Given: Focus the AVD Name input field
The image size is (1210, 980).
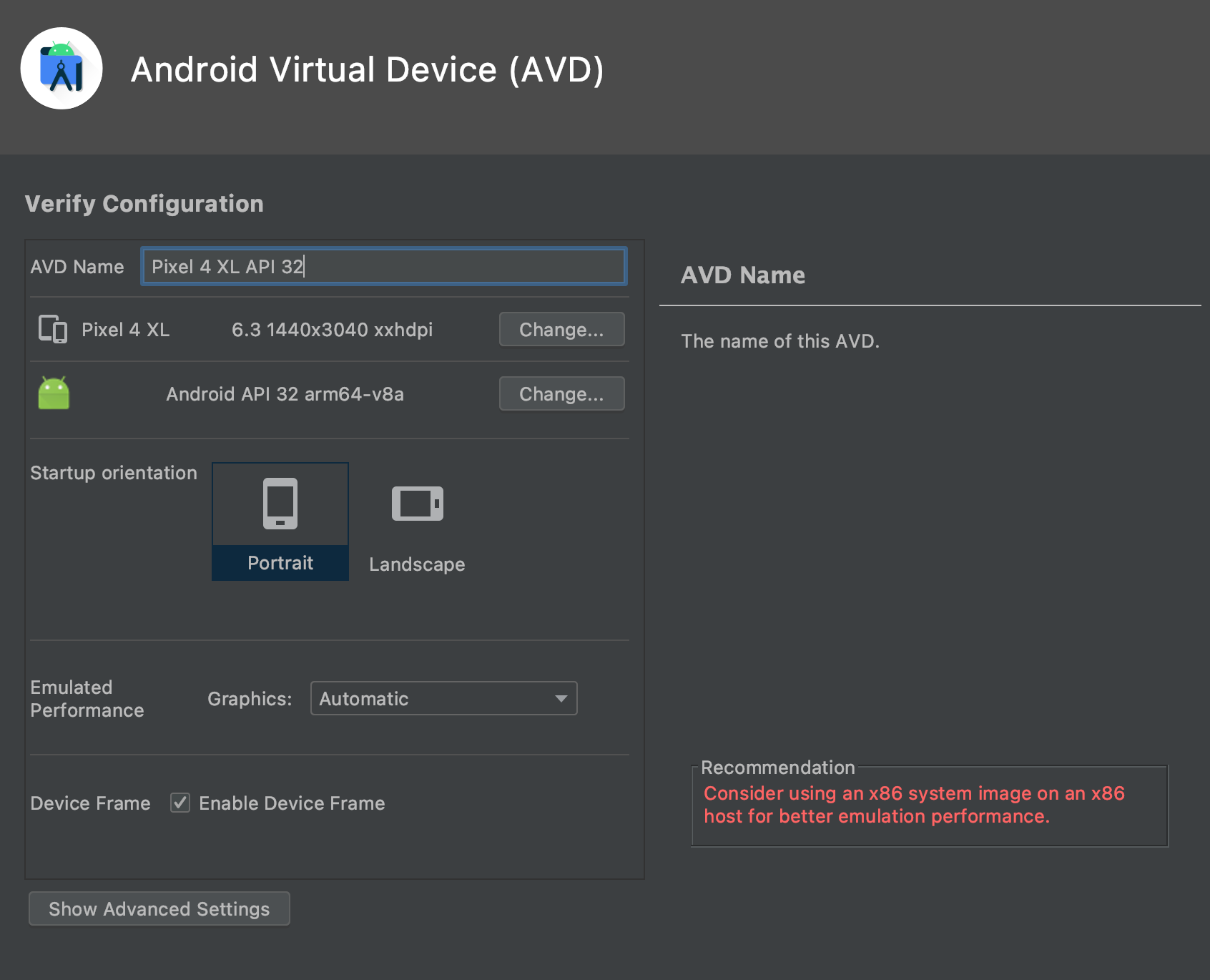Looking at the screenshot, I should [x=384, y=266].
